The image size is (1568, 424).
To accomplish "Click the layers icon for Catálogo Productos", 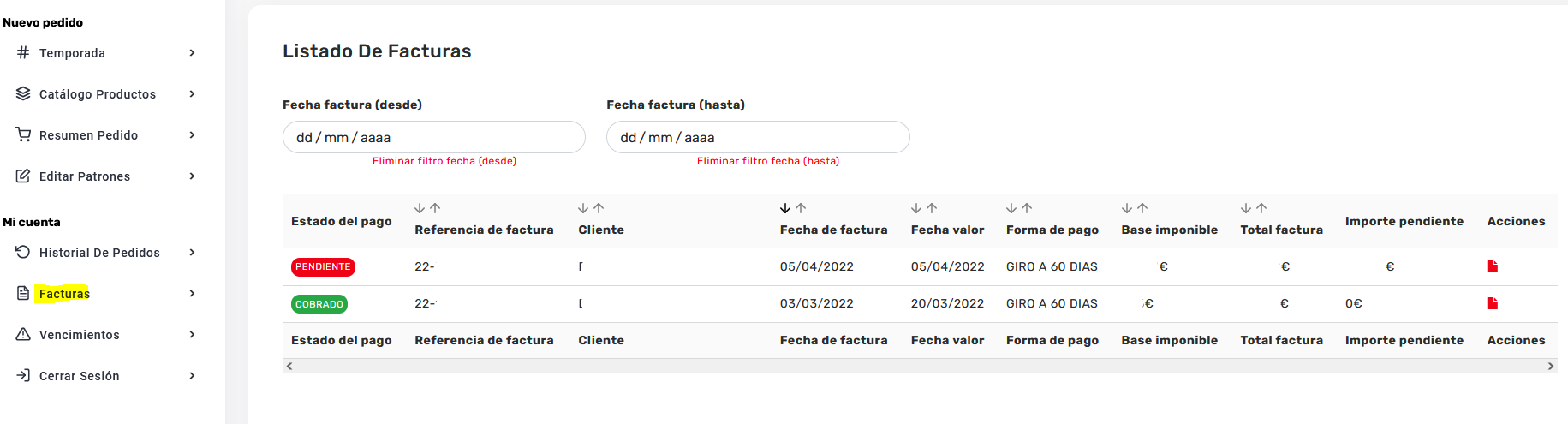I will point(23,93).
